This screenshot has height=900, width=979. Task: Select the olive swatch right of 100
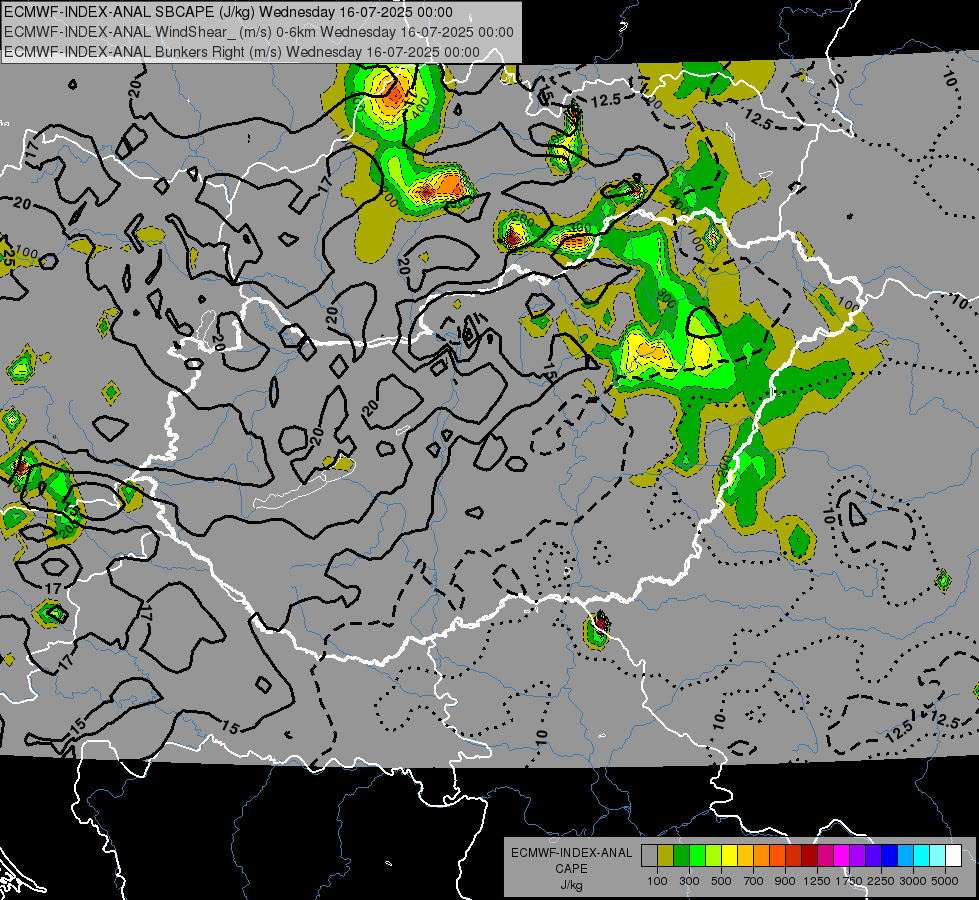tap(666, 856)
